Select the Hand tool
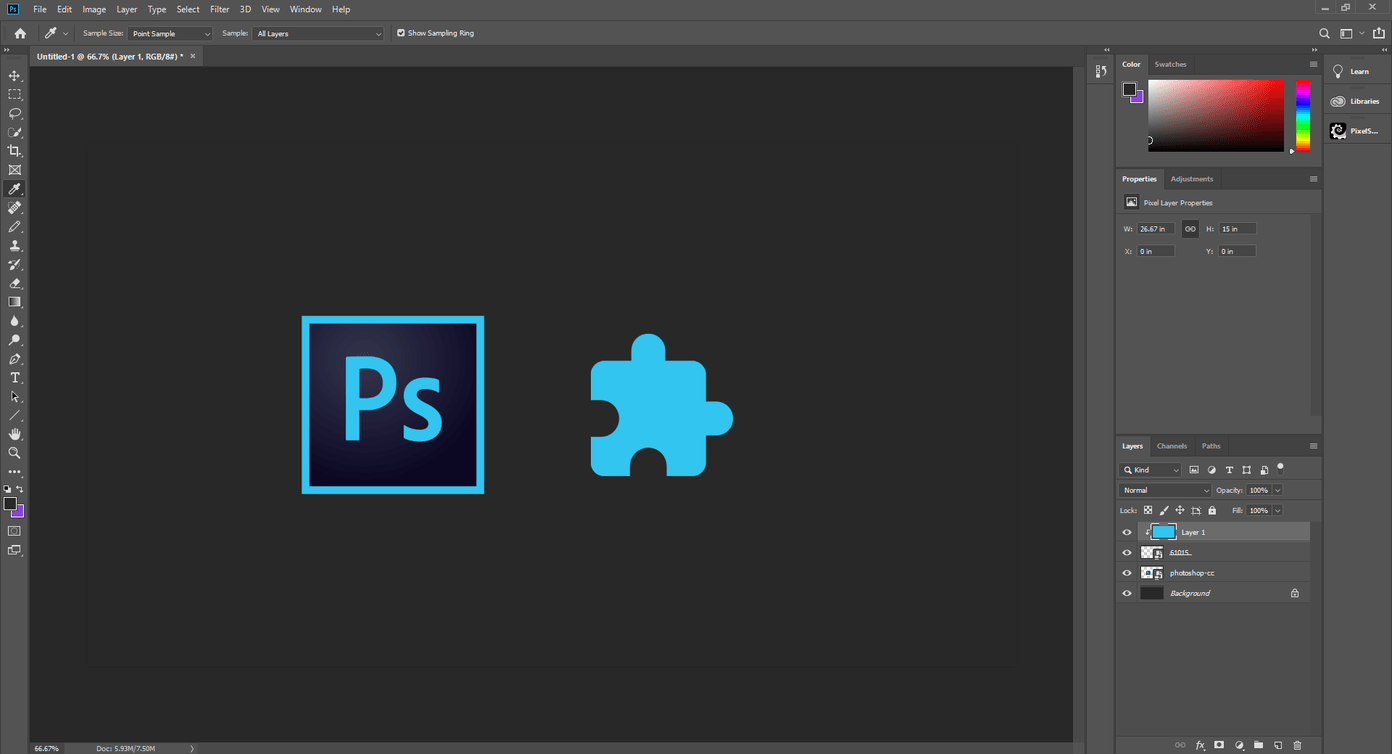 pos(15,434)
